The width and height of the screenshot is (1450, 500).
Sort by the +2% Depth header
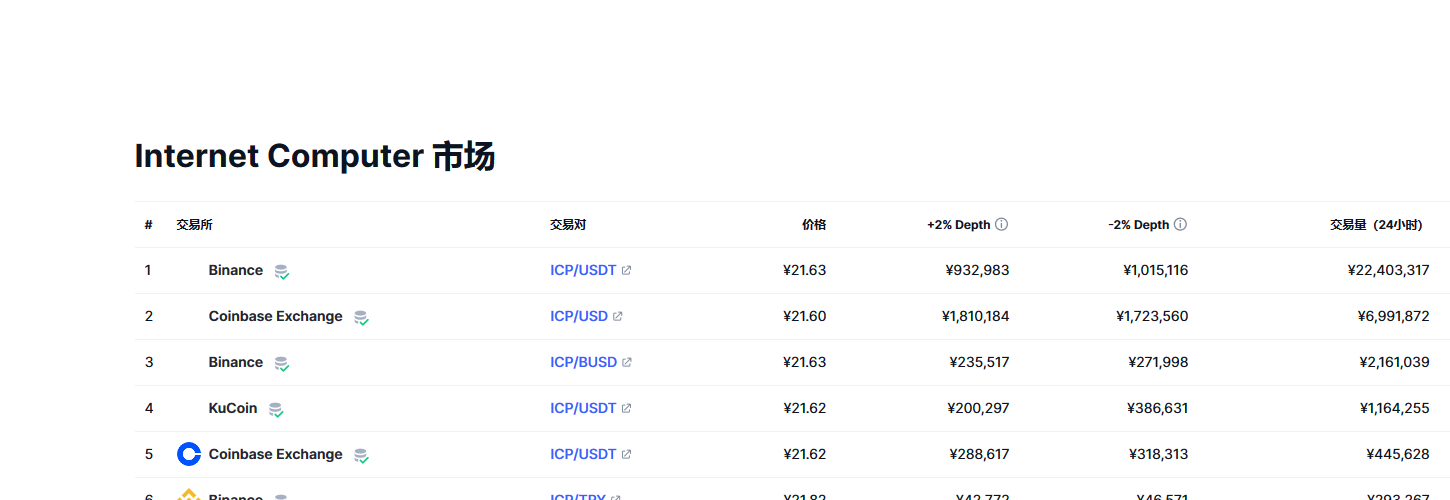[958, 225]
